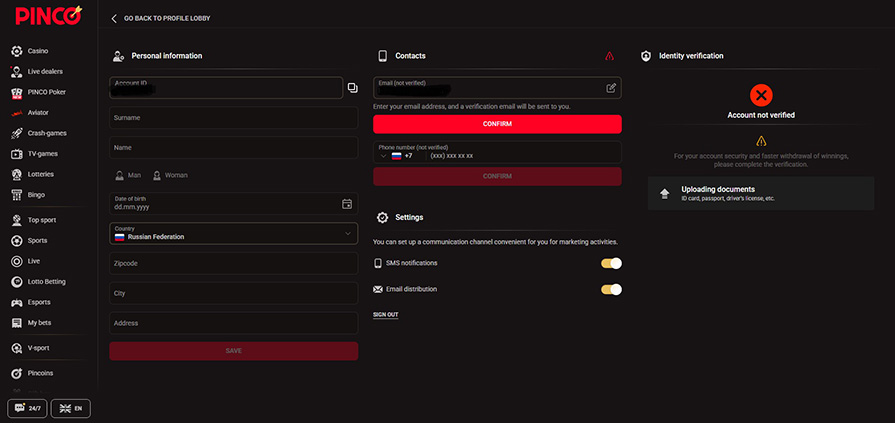Viewport: 895px width, 423px height.
Task: Click the Save button
Action: pos(233,351)
